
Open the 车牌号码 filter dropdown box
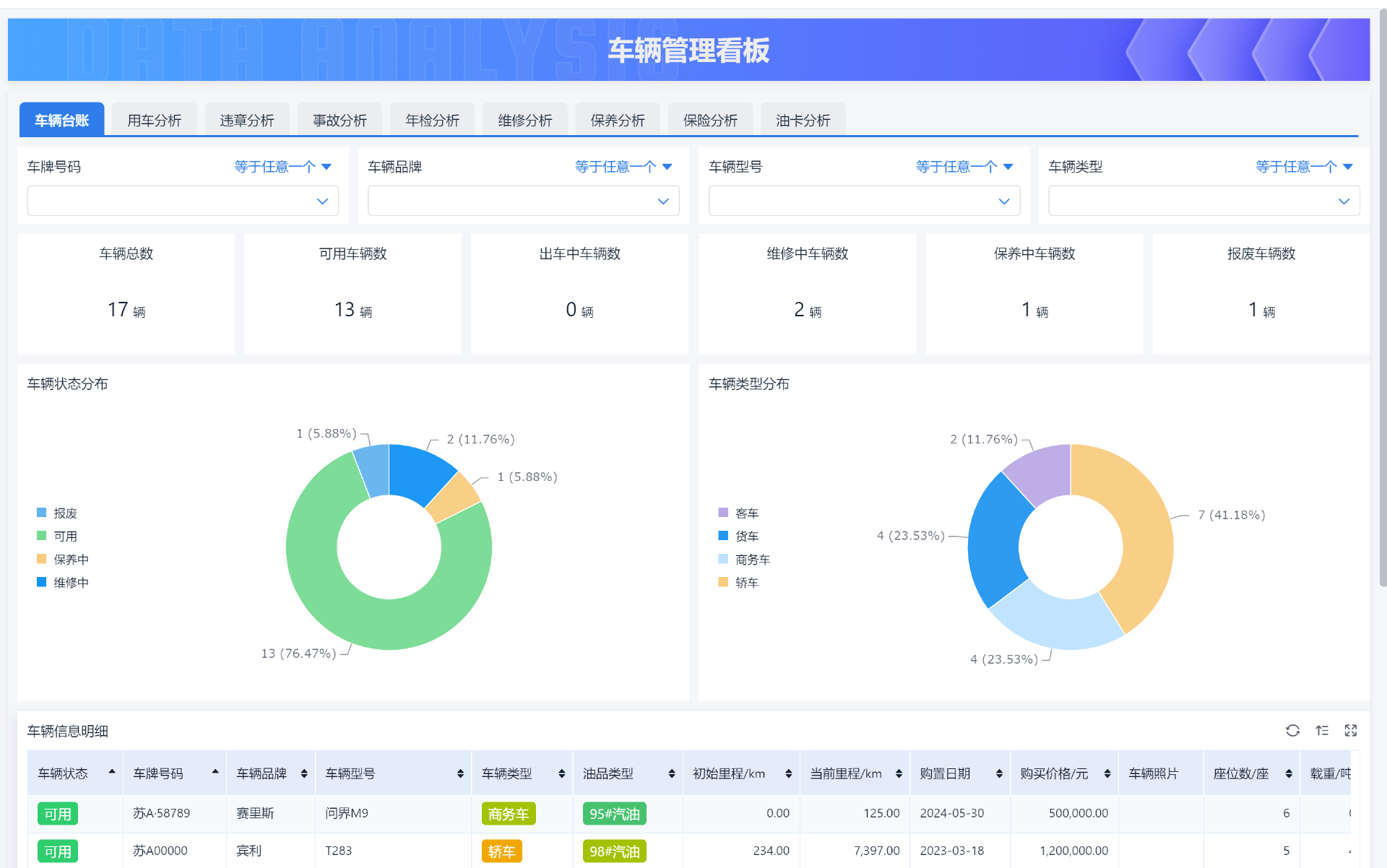[x=182, y=201]
